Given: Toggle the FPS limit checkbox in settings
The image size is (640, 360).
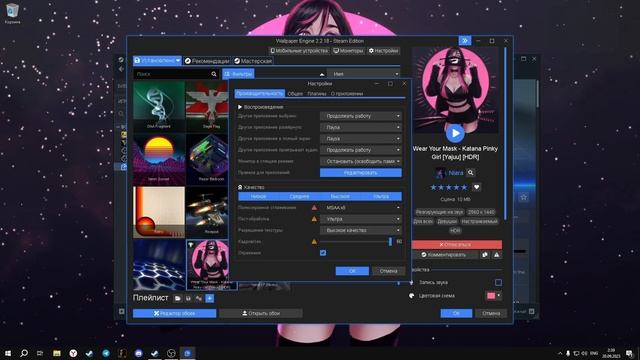Looking at the screenshot, I should 323,253.
